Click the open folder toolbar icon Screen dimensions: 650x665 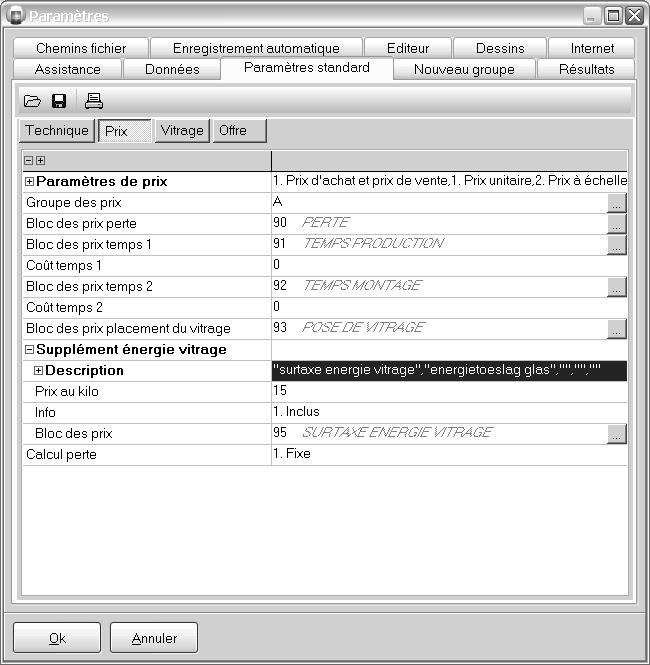32,101
